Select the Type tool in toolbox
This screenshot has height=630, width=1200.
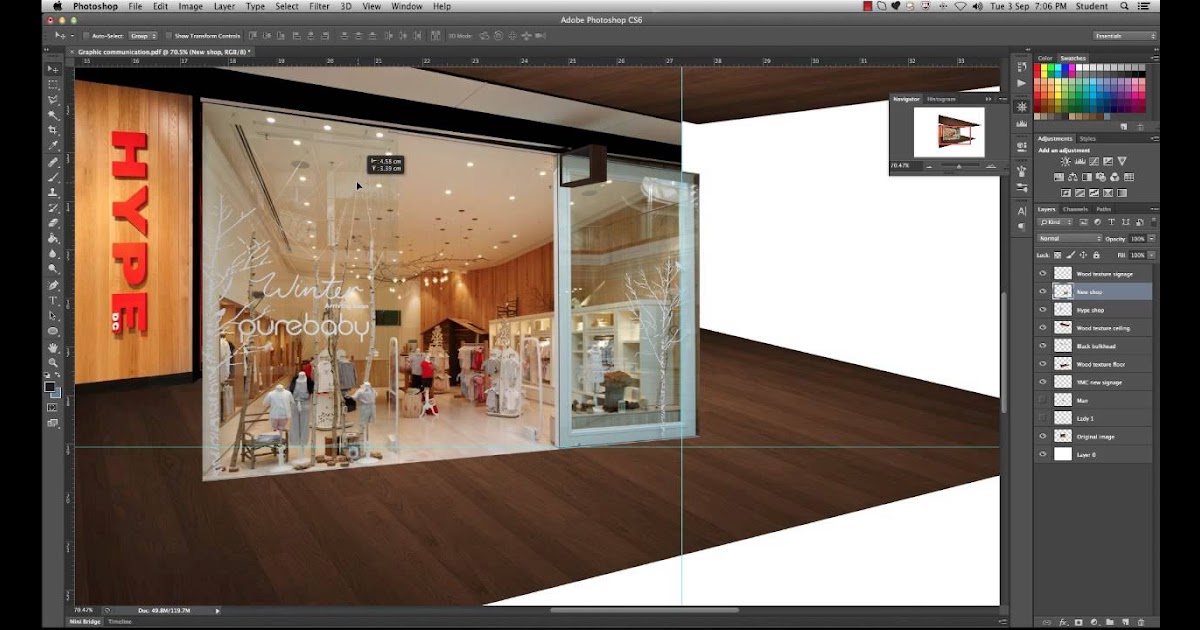coord(54,300)
